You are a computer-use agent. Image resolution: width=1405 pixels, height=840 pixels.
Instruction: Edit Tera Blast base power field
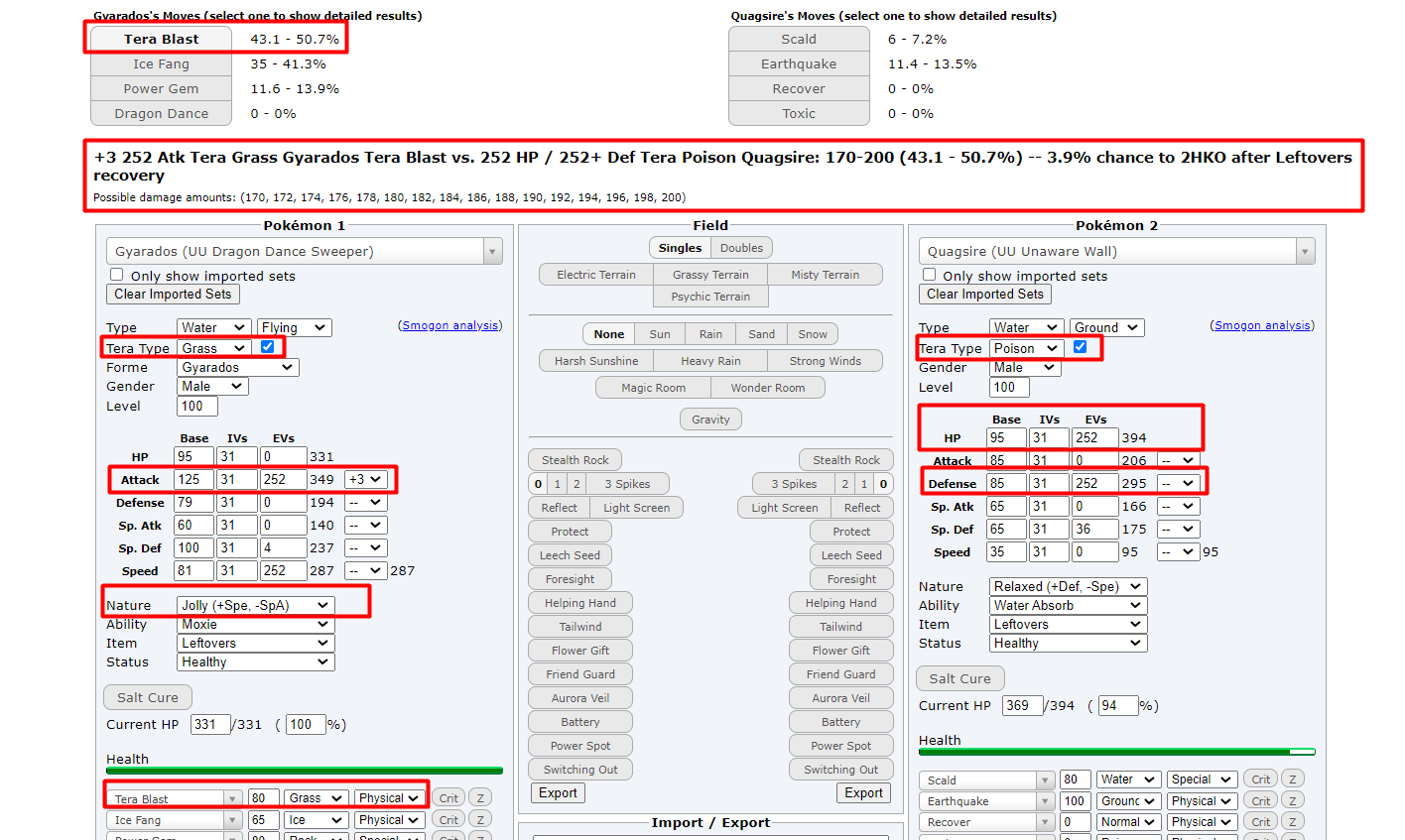(x=264, y=798)
